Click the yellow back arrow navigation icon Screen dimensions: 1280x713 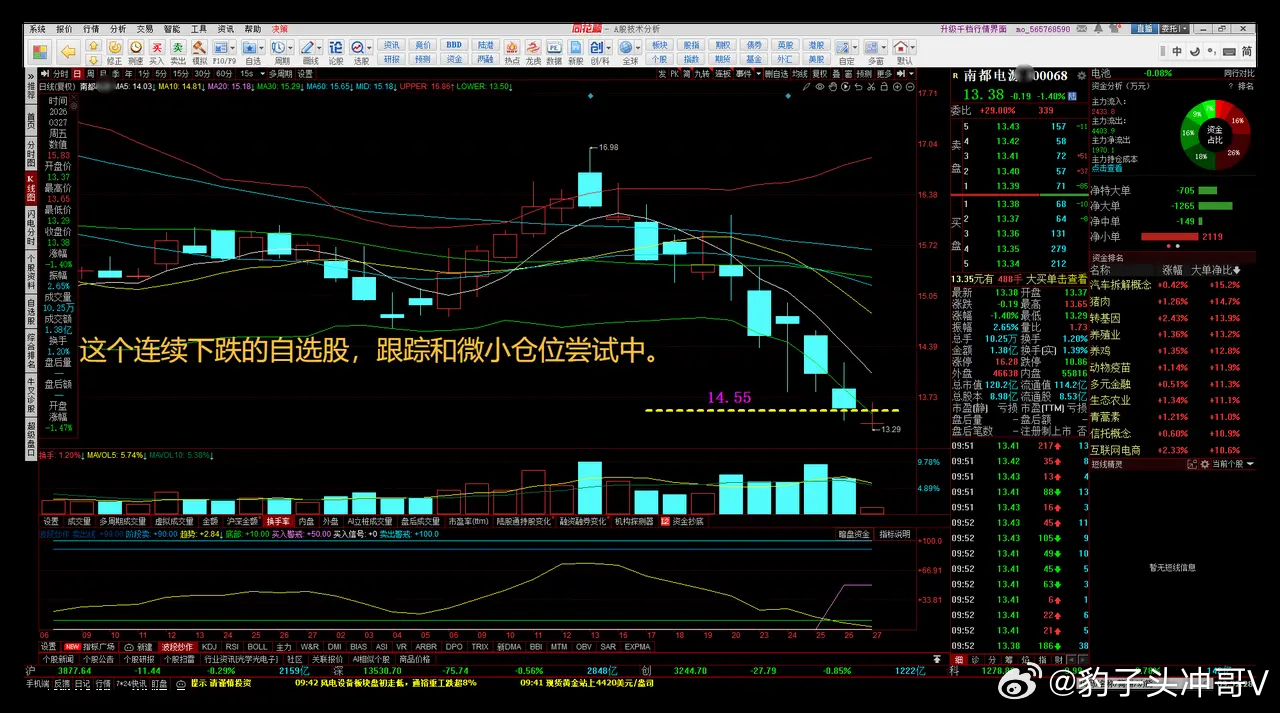point(67,49)
